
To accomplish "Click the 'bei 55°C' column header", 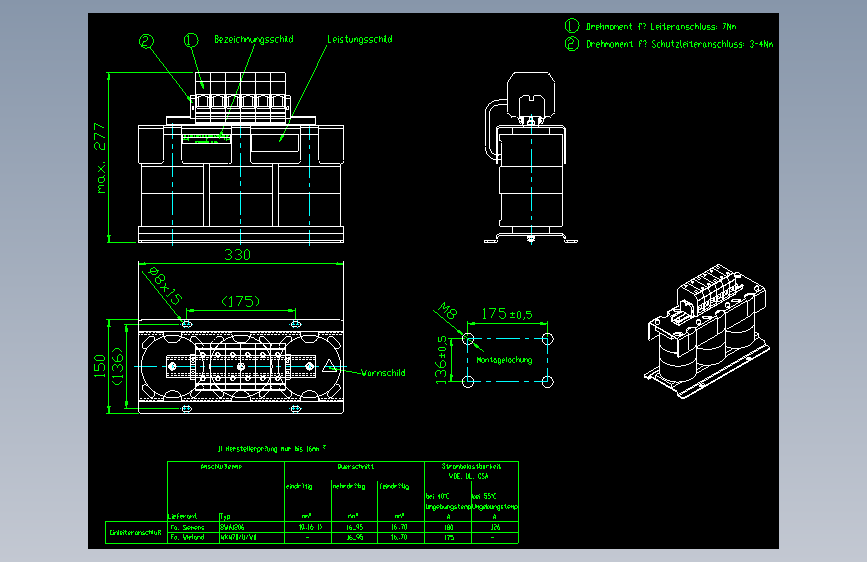I will coord(484,496).
